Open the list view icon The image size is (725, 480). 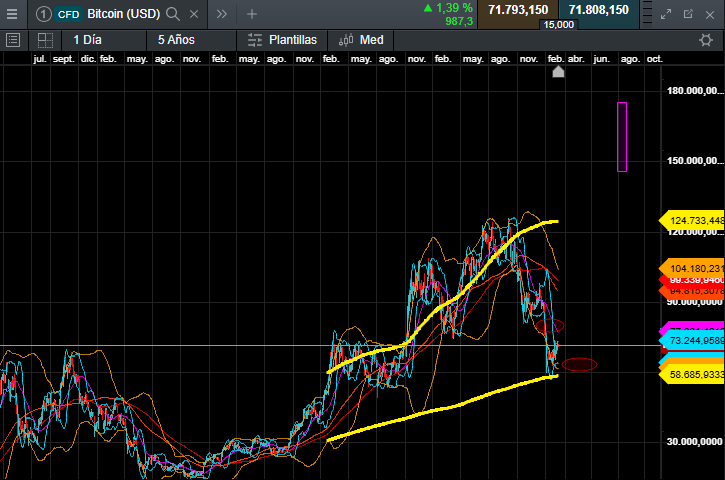[x=13, y=40]
